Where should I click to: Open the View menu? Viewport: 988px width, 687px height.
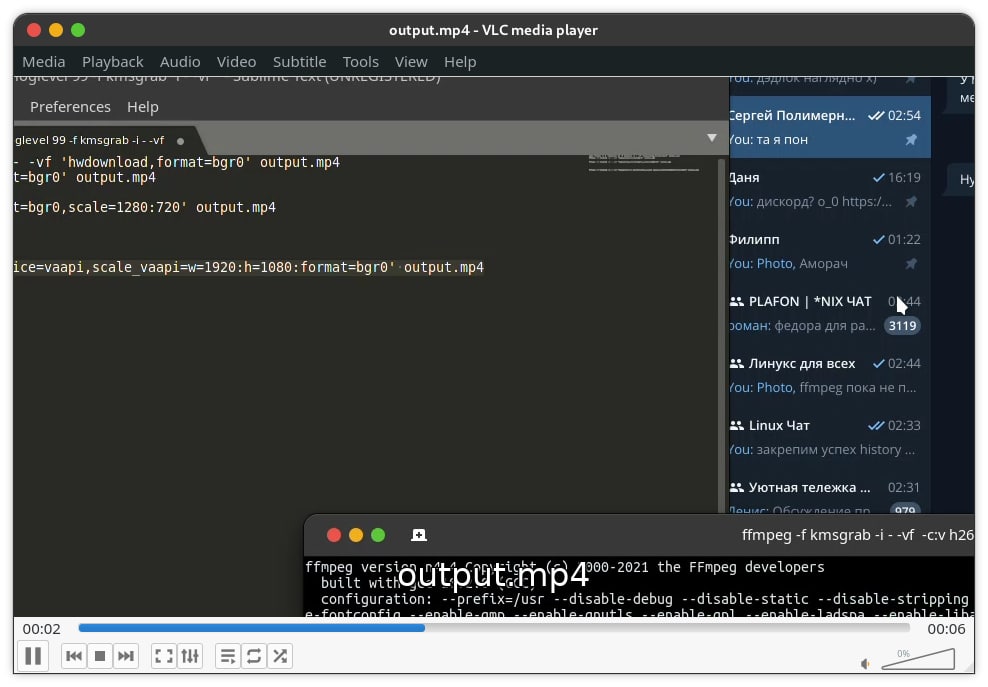pyautogui.click(x=410, y=61)
